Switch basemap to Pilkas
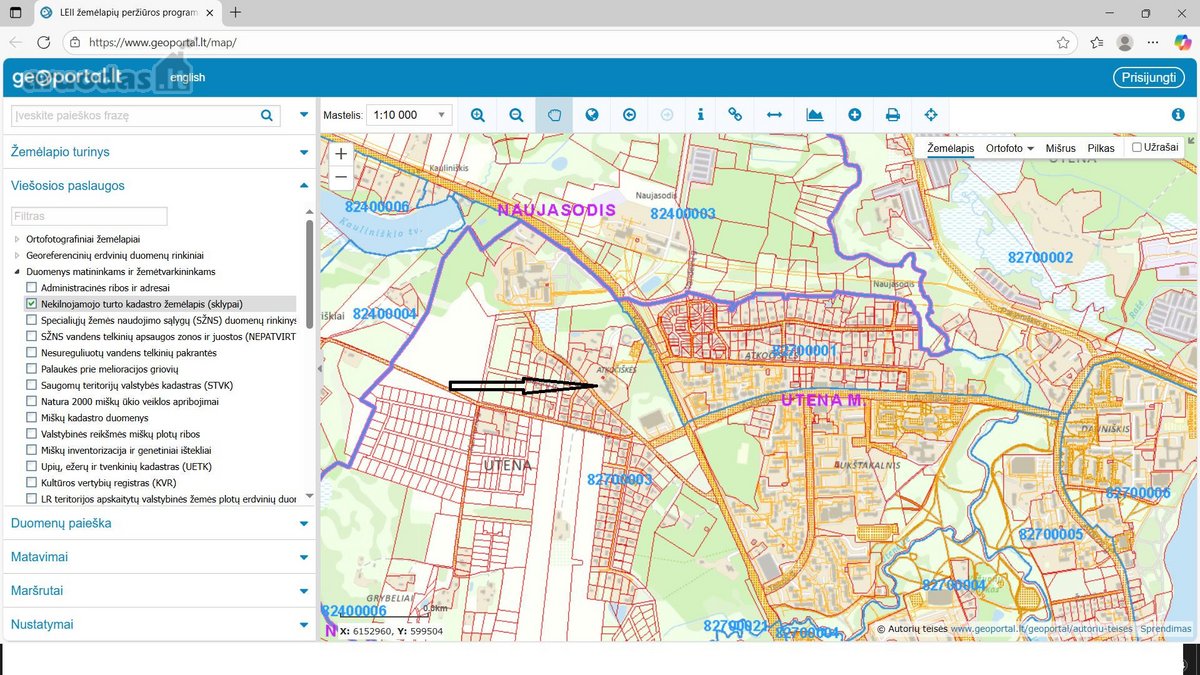The image size is (1200, 675). (x=1101, y=148)
